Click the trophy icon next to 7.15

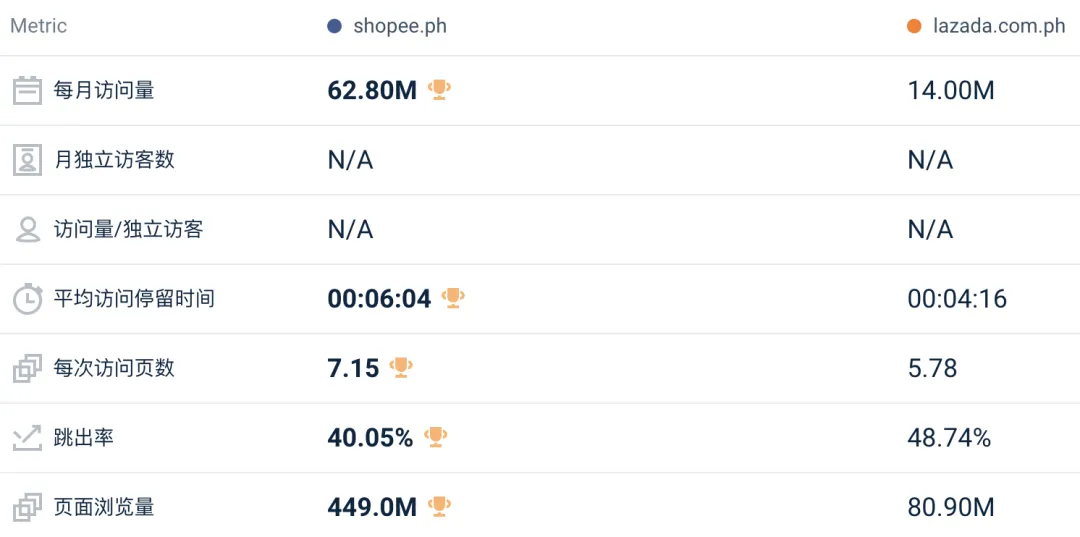(401, 367)
